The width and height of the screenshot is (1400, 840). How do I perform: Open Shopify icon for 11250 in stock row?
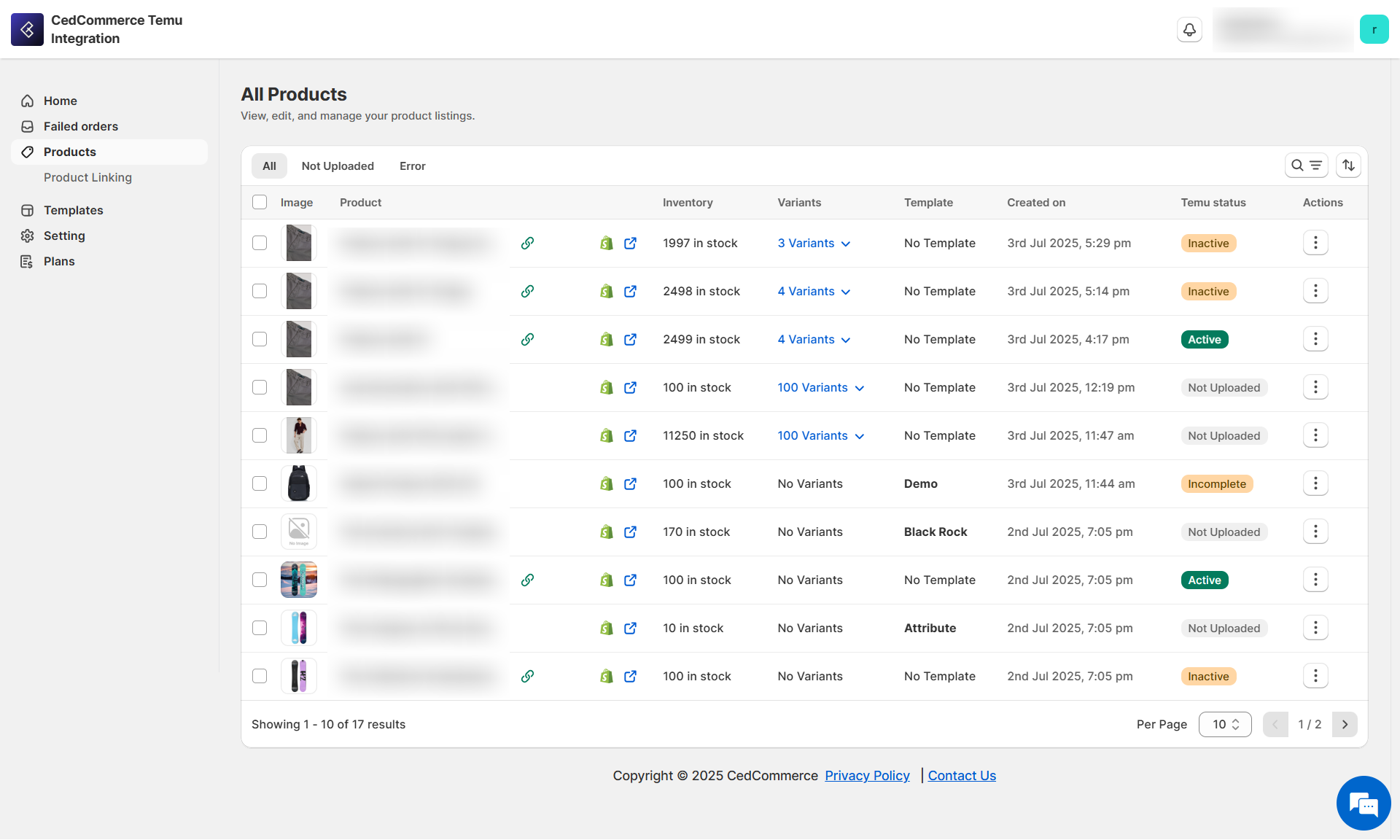tap(606, 435)
